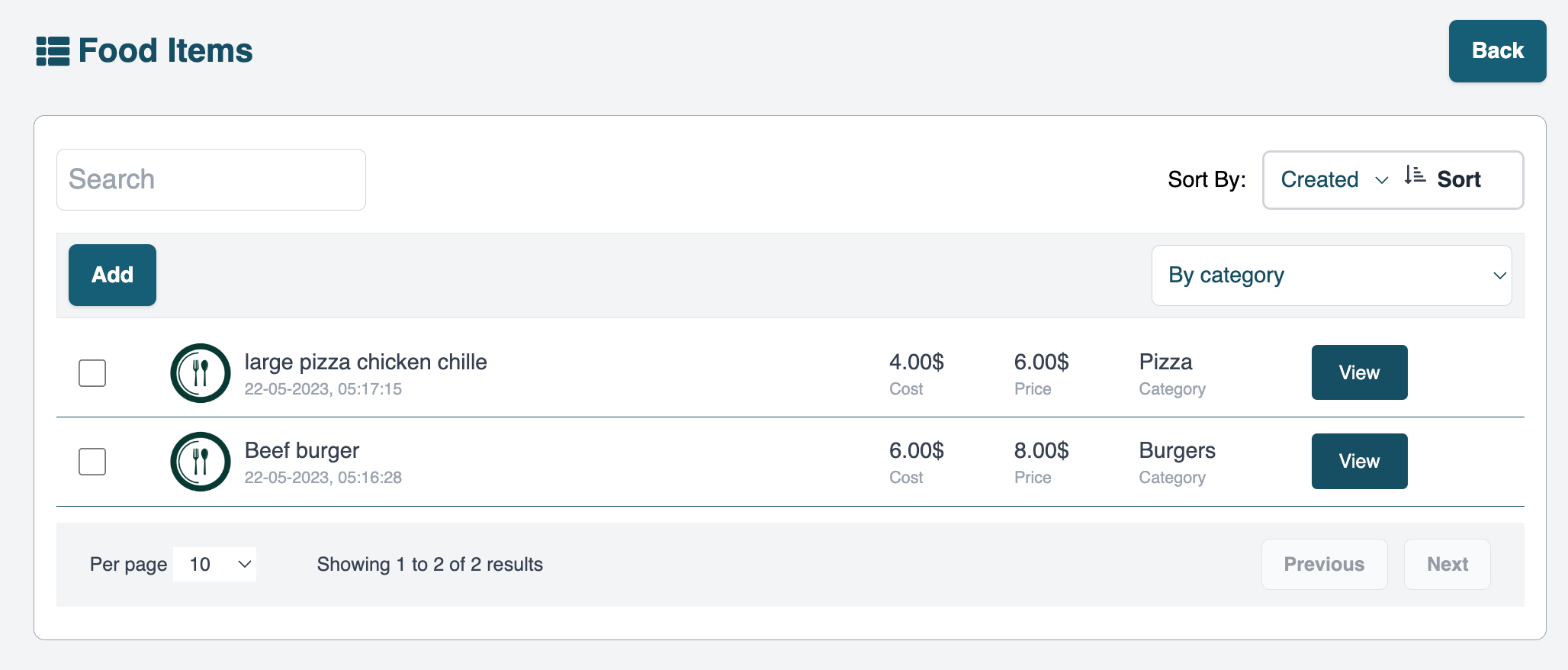The image size is (1568, 670).
Task: Click the sort order icon beside Sort
Action: (x=1415, y=176)
